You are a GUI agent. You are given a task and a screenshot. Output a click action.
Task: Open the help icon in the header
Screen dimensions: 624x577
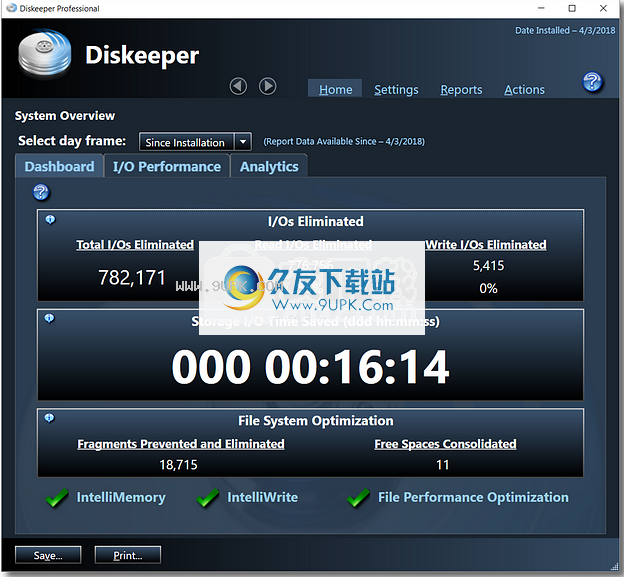pyautogui.click(x=592, y=82)
